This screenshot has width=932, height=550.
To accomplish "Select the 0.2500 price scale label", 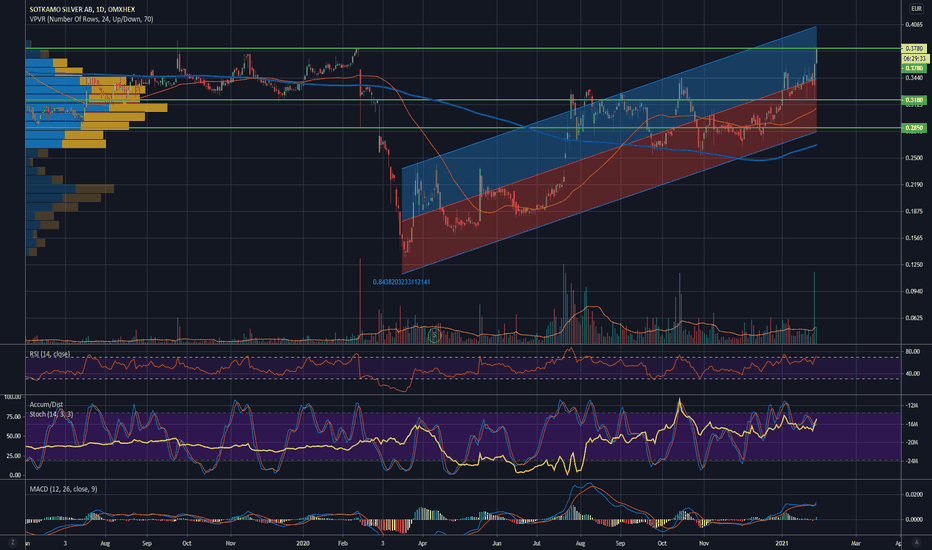I will tap(914, 158).
